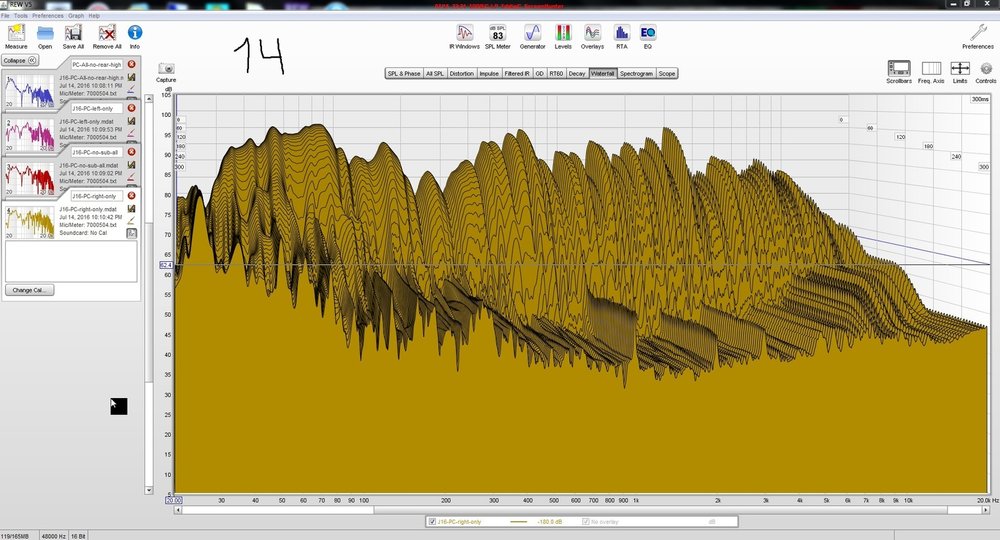This screenshot has height=540, width=1000.
Task: Capture the graph as an image
Action: 166,72
